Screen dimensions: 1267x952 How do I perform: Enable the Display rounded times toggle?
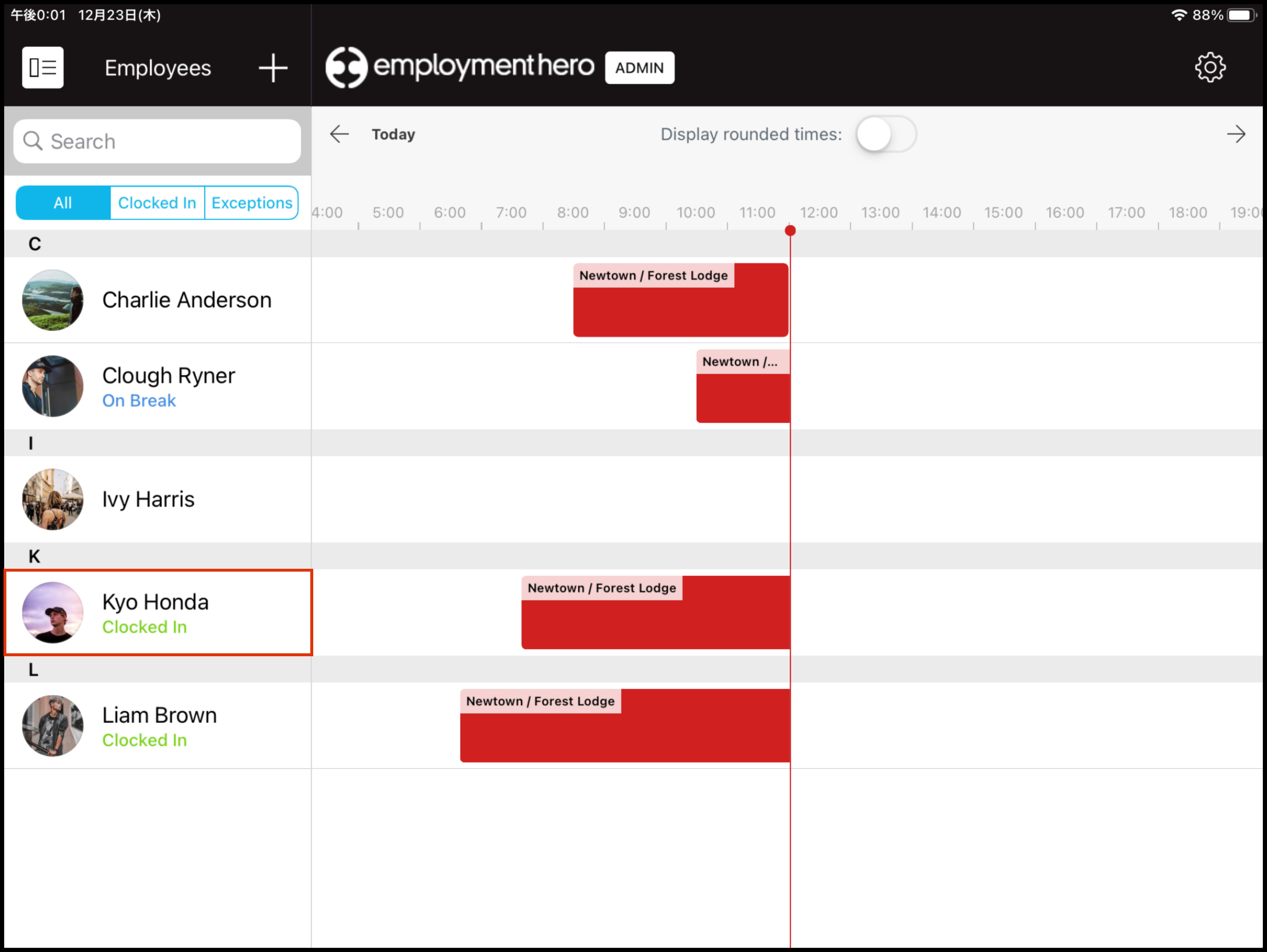885,134
